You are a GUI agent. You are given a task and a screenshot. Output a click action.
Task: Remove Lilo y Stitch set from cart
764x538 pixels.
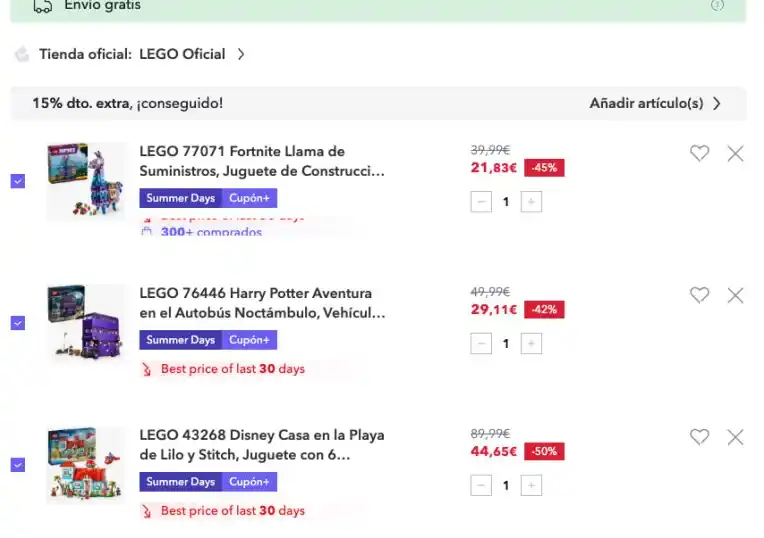pyautogui.click(x=735, y=437)
